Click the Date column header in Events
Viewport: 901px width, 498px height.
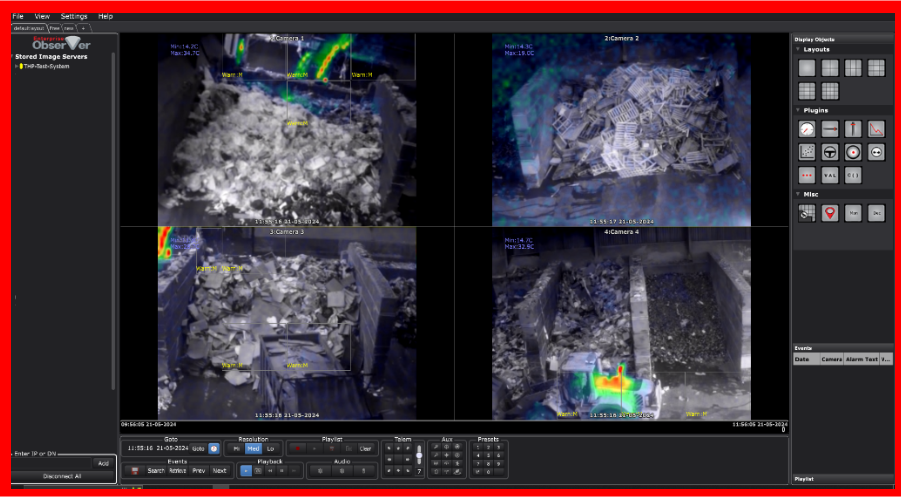pyautogui.click(x=806, y=359)
